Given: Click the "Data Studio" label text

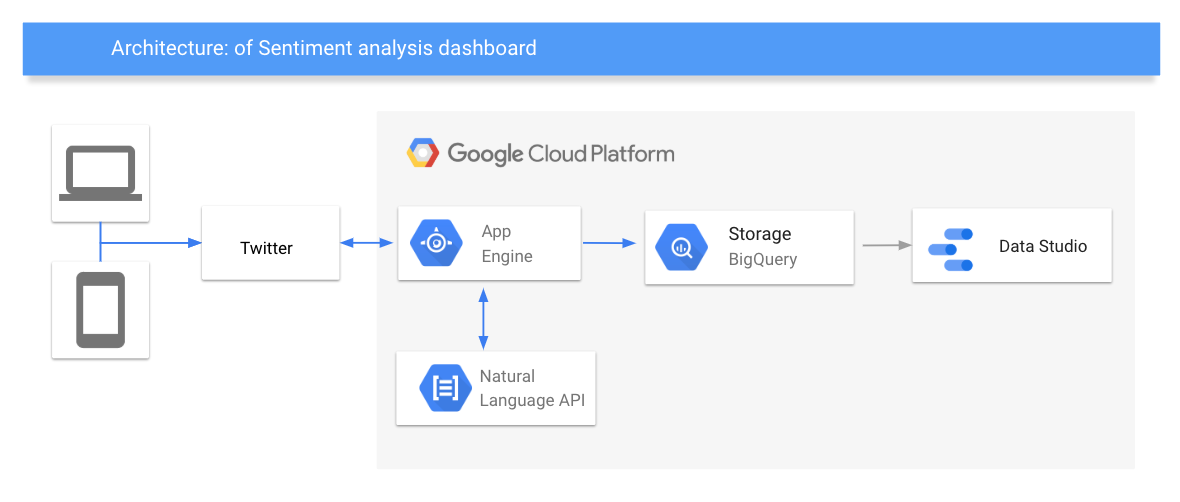Looking at the screenshot, I should (x=1043, y=246).
